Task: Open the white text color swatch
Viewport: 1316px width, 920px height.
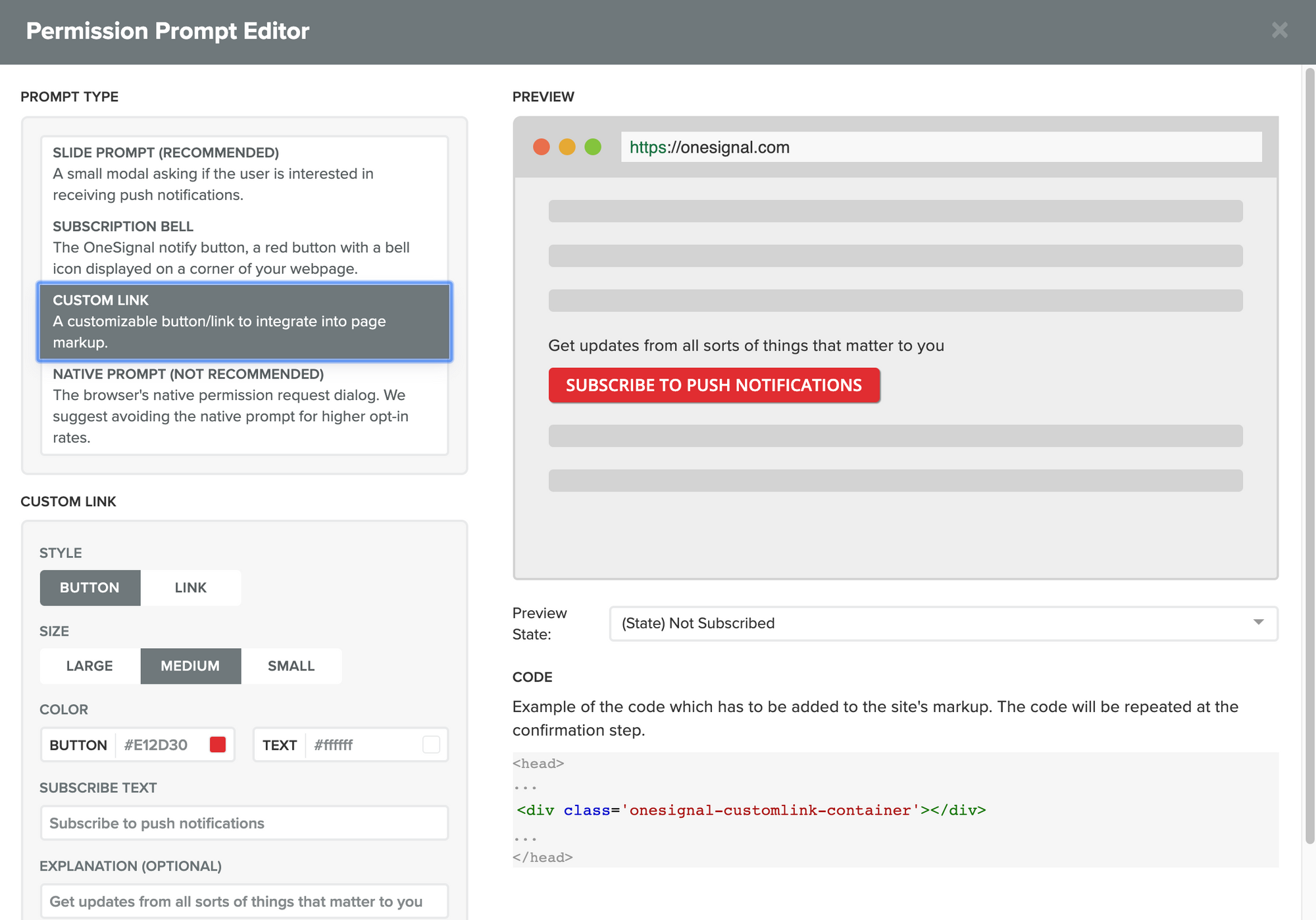Action: tap(431, 744)
